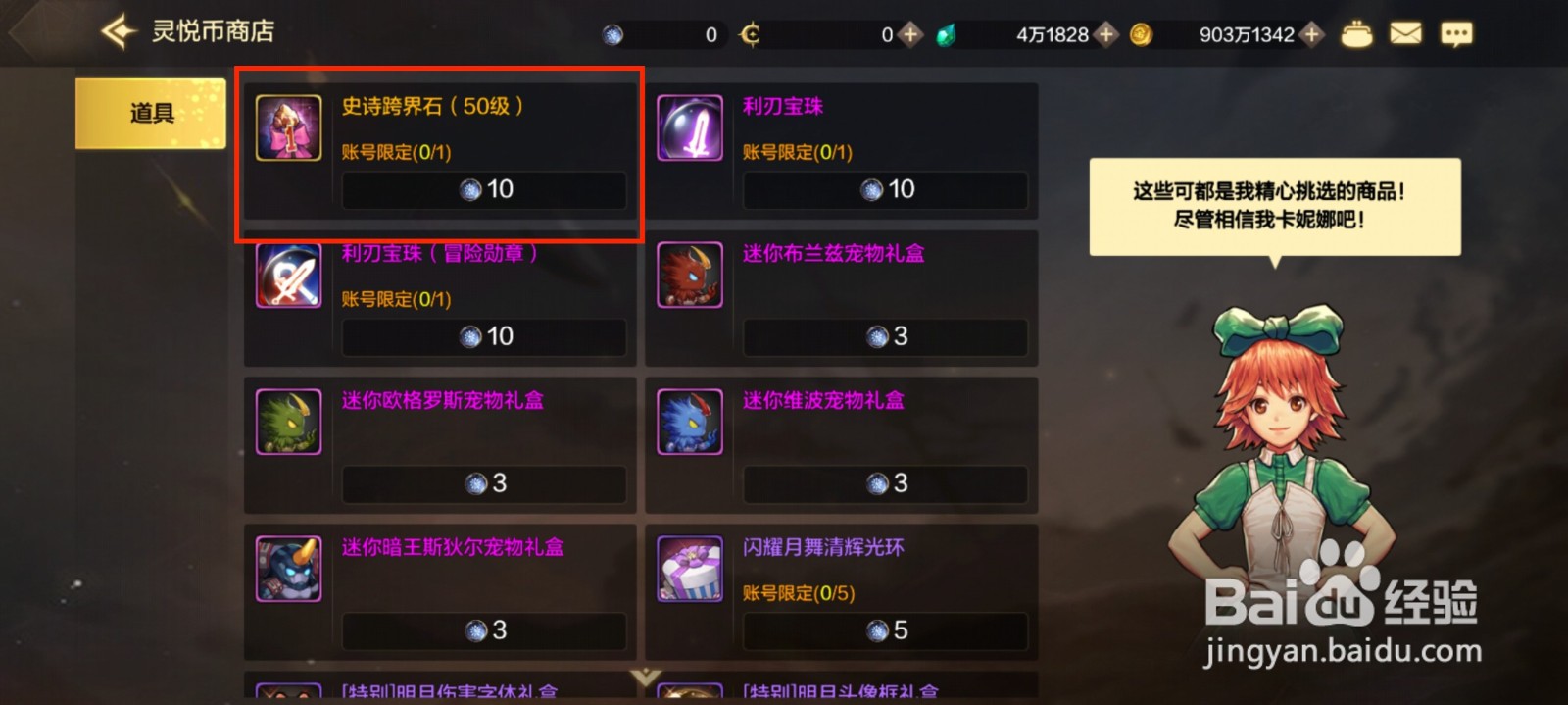The width and height of the screenshot is (1568, 705).
Task: Open the mail envelope icon
Action: click(x=1405, y=34)
